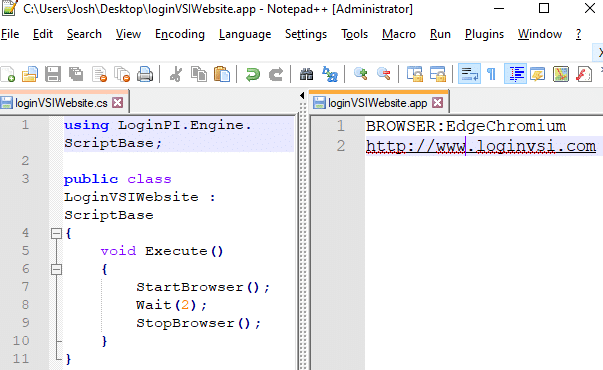Paste clipboard with the Paste icon
This screenshot has height=370, width=603.
tap(222, 74)
